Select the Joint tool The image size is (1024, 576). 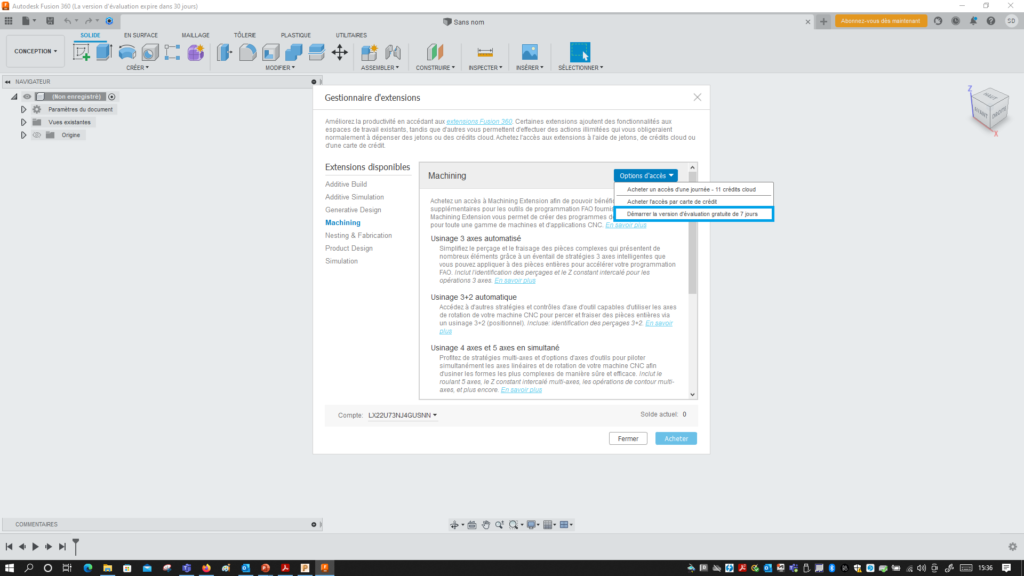pyautogui.click(x=392, y=52)
